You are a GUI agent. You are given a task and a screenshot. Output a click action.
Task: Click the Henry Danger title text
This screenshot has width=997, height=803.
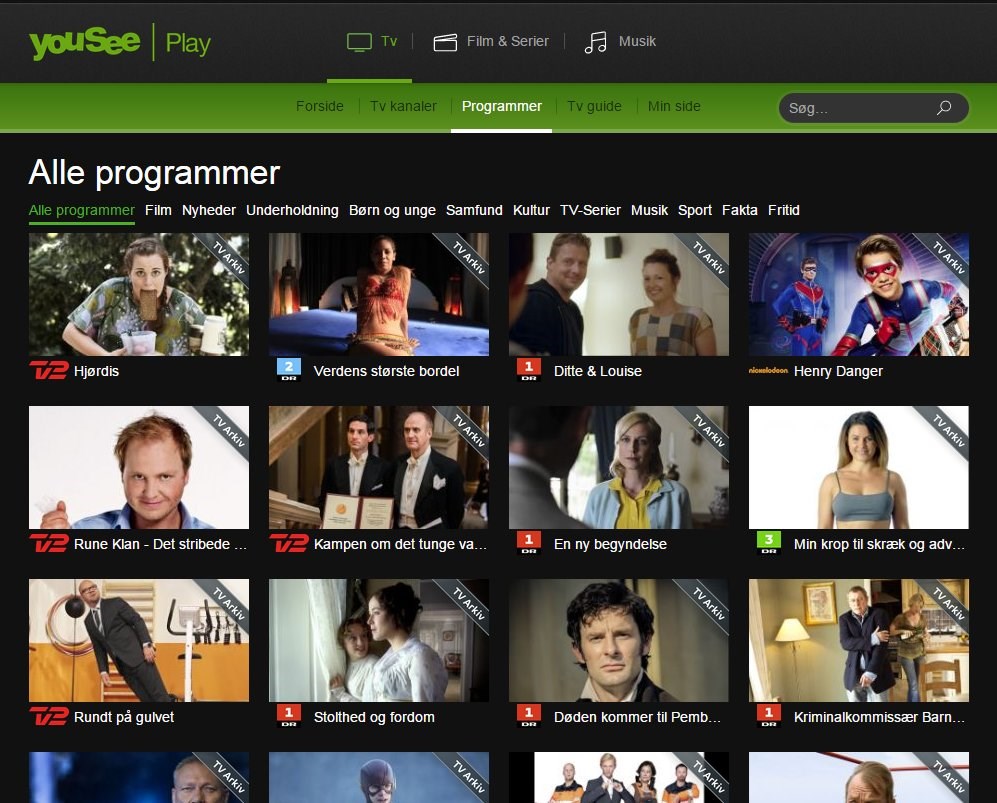click(838, 371)
